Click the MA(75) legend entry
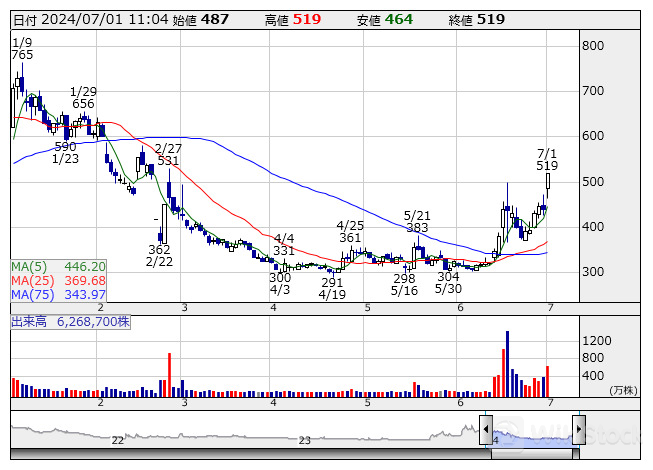Screen dimensions: 653x470 click(x=58, y=294)
